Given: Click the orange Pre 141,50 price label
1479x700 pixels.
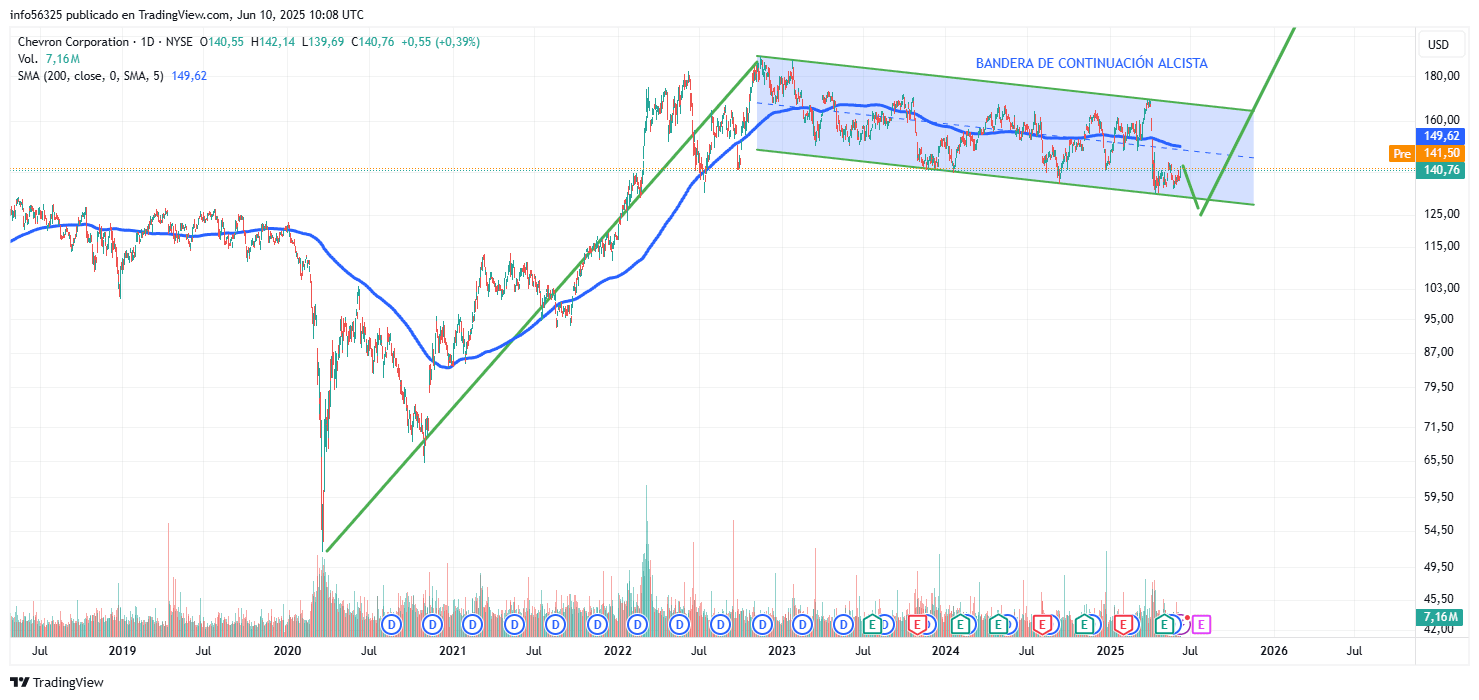Looking at the screenshot, I should point(1426,153).
